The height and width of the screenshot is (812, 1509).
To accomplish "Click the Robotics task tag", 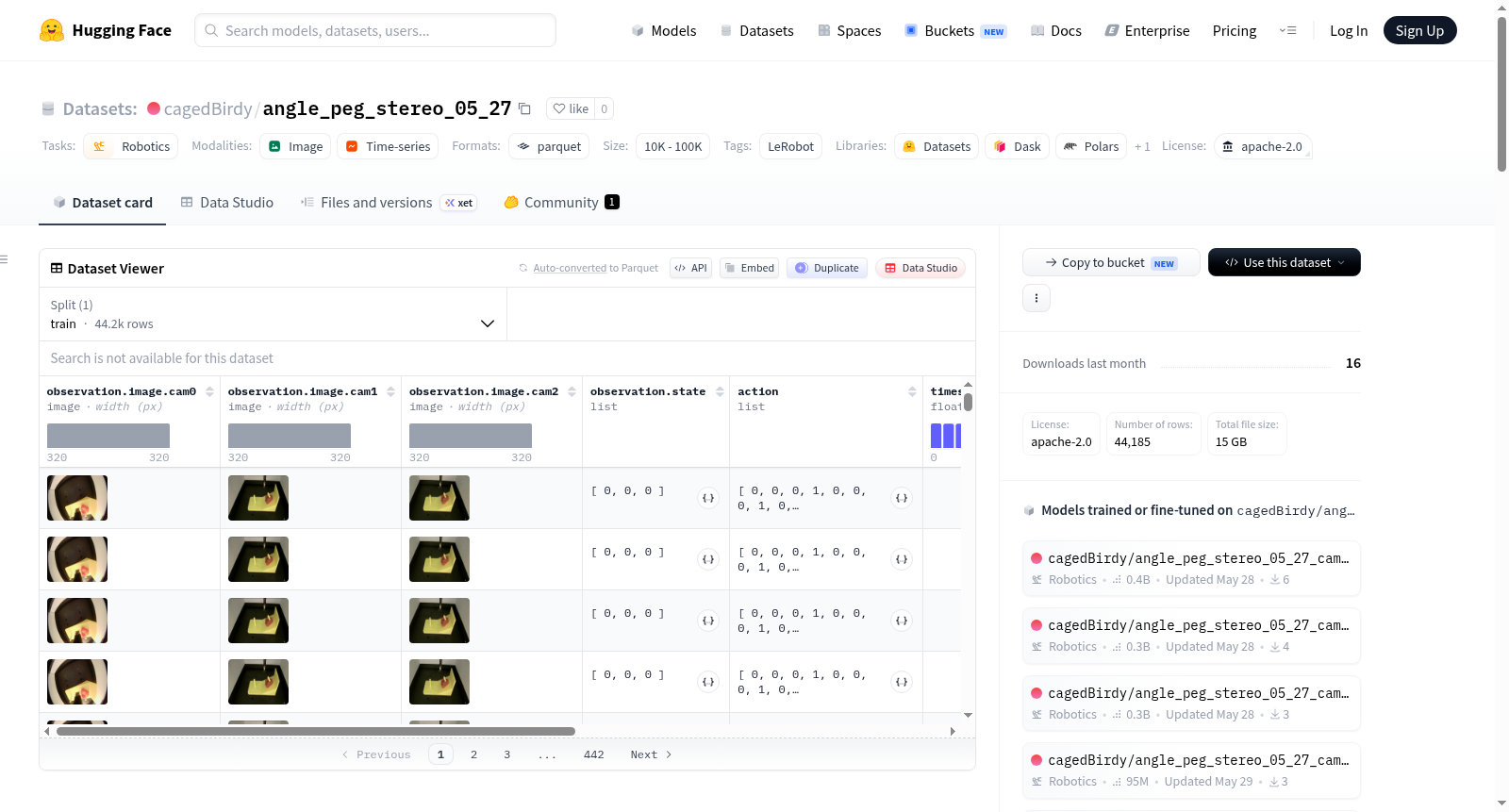I will click(x=131, y=146).
